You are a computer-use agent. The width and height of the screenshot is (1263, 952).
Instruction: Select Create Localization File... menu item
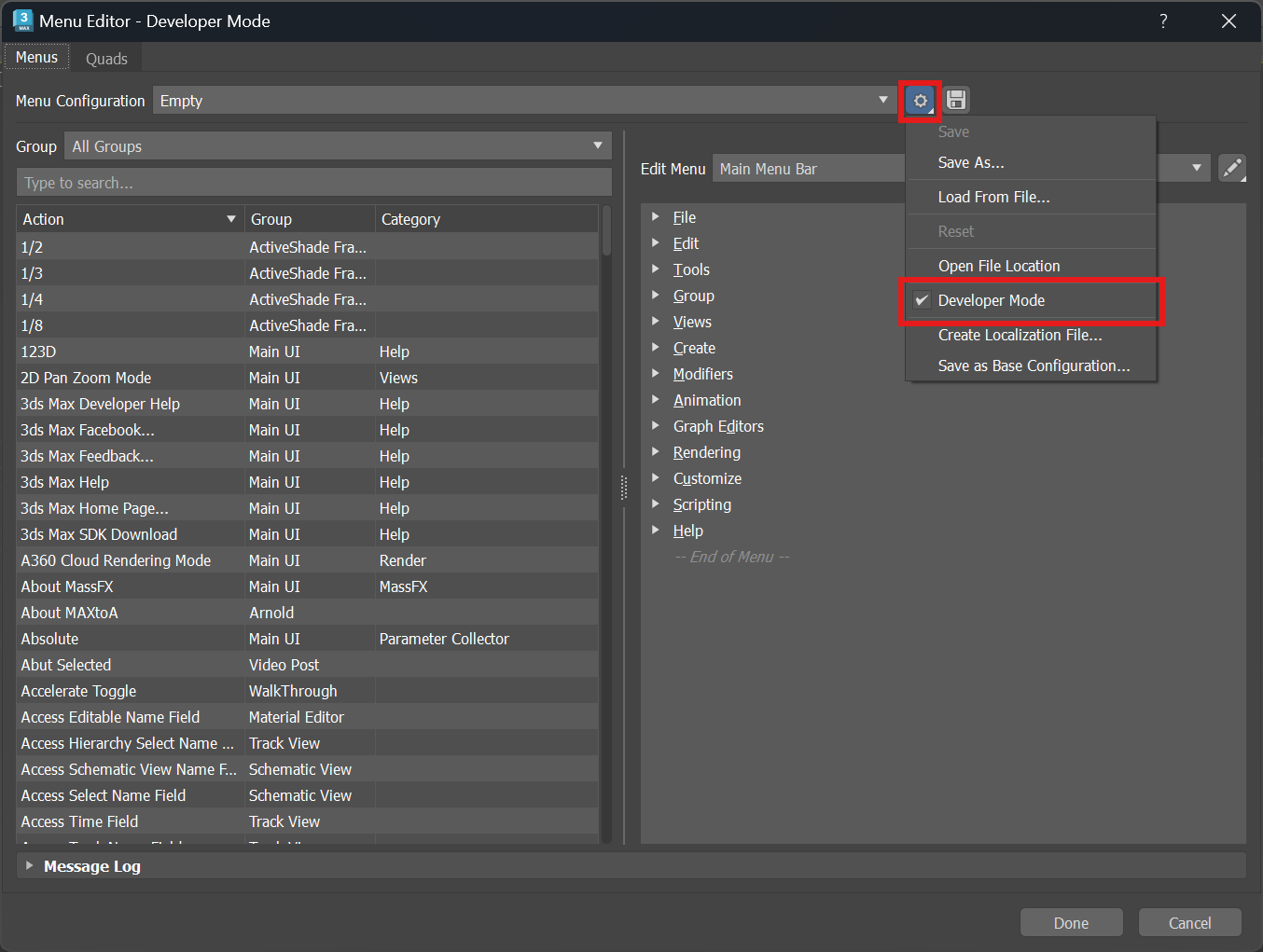[1032, 335]
